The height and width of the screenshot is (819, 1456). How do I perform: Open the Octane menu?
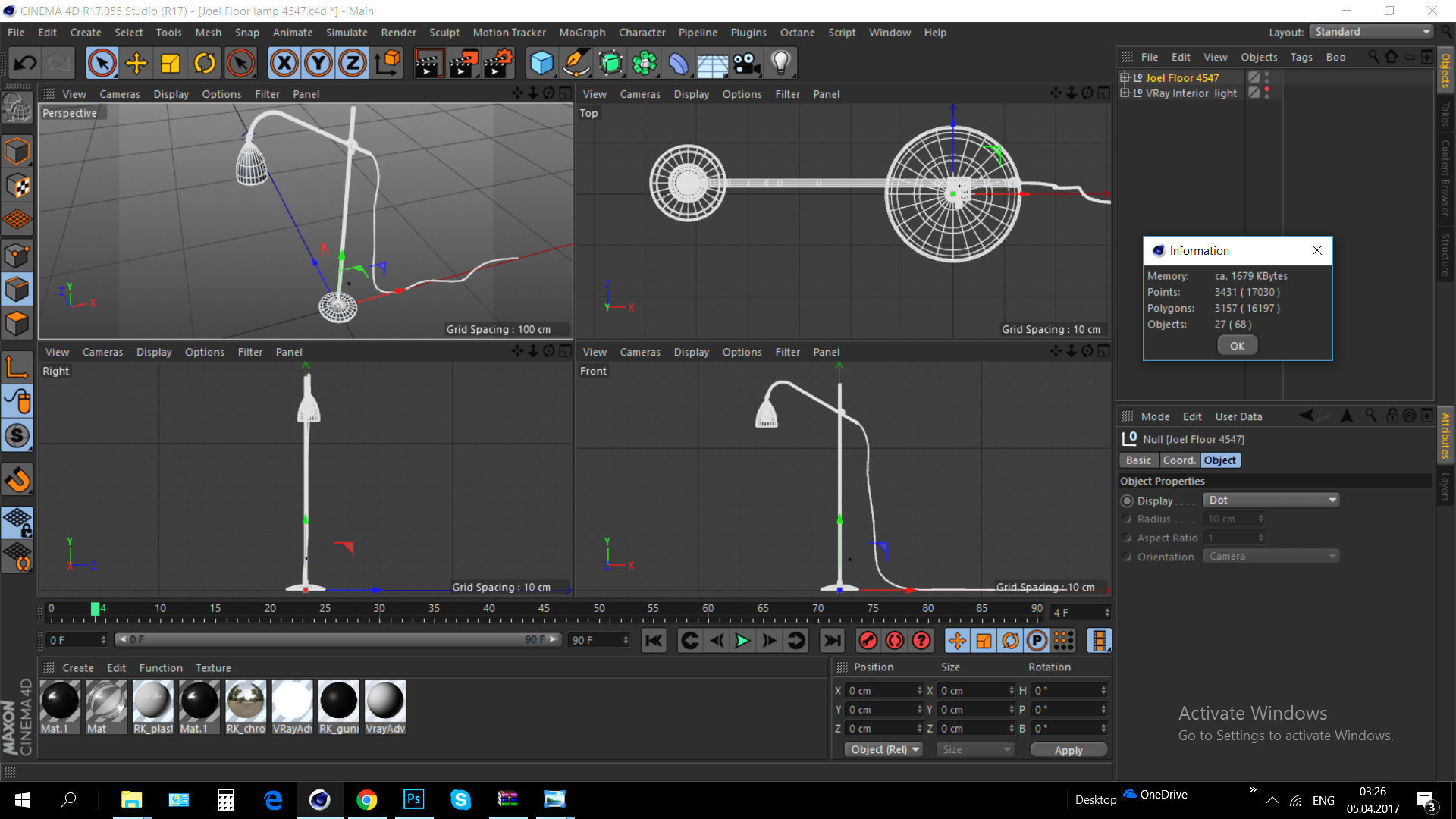[x=797, y=33]
